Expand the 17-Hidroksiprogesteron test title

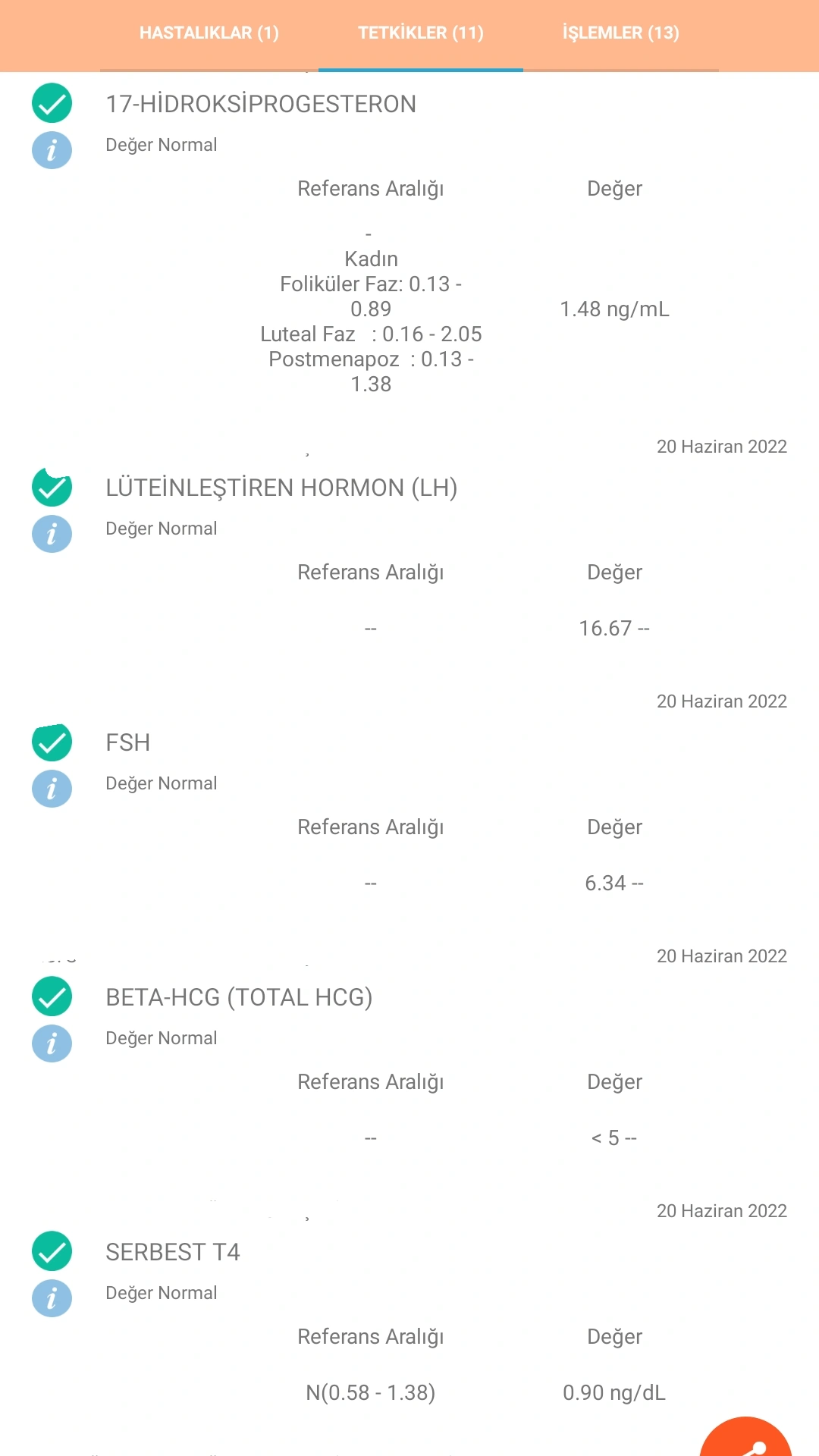coord(261,104)
